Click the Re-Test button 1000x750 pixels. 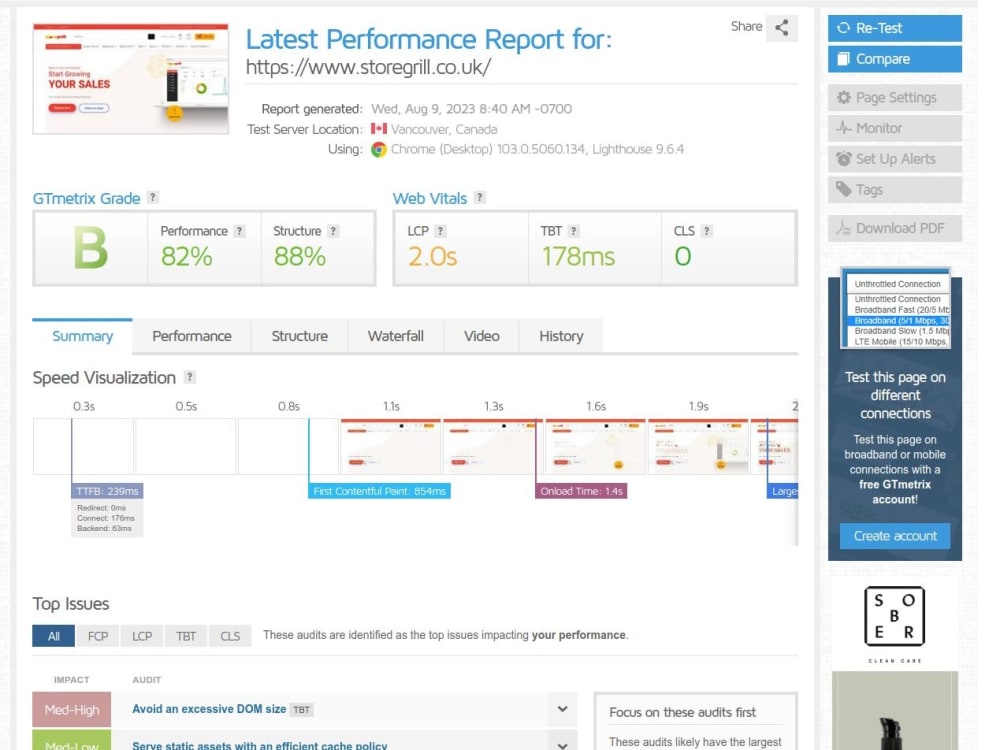click(x=894, y=28)
